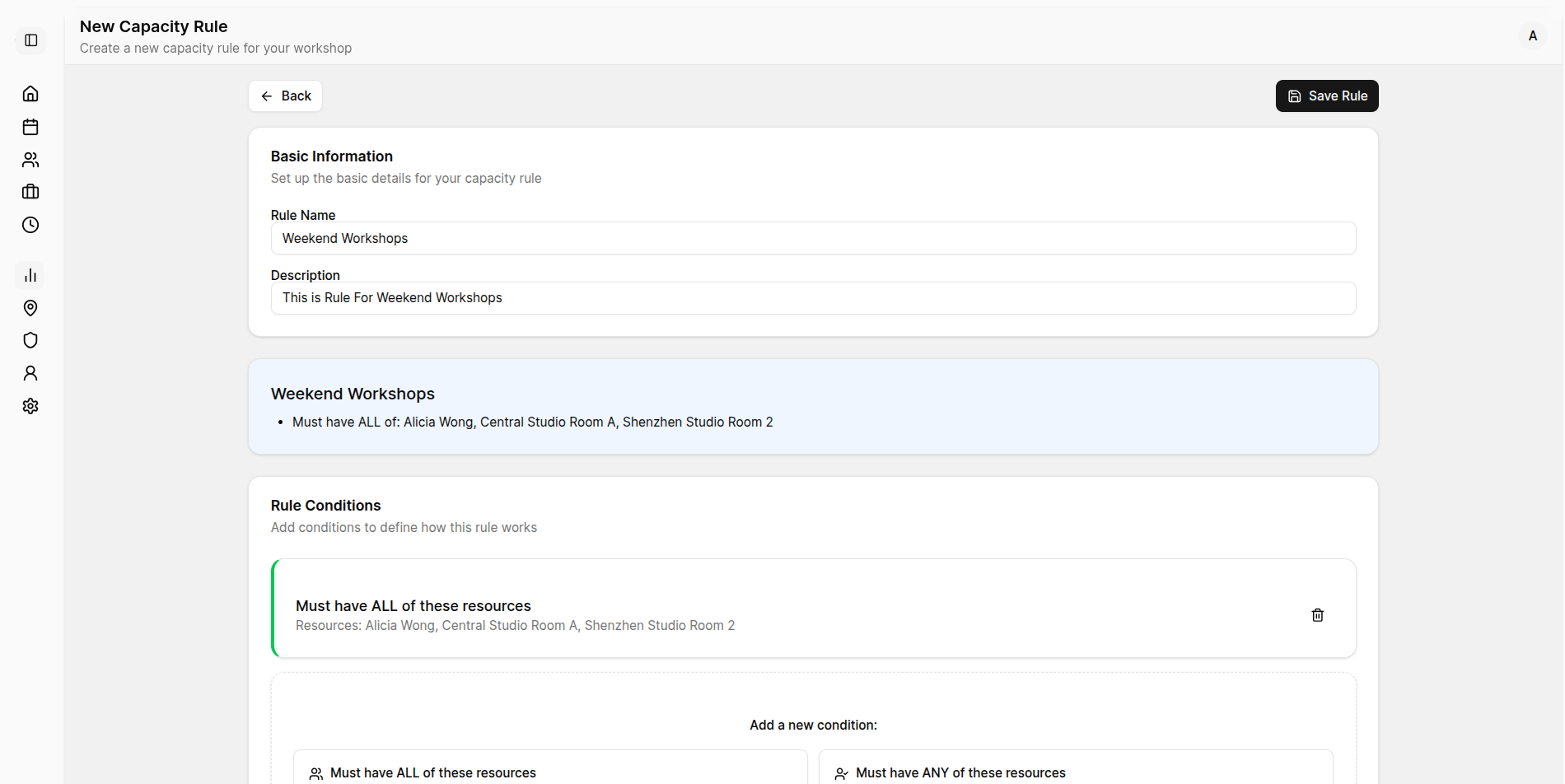1565x784 pixels.
Task: Click the Rule Name input field
Action: pyautogui.click(x=812, y=238)
